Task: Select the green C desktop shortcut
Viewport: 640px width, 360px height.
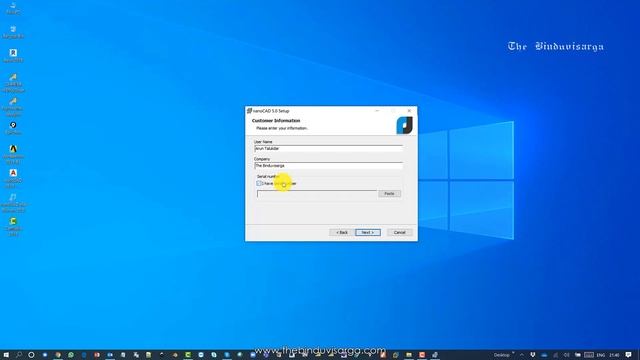Action: click(13, 226)
